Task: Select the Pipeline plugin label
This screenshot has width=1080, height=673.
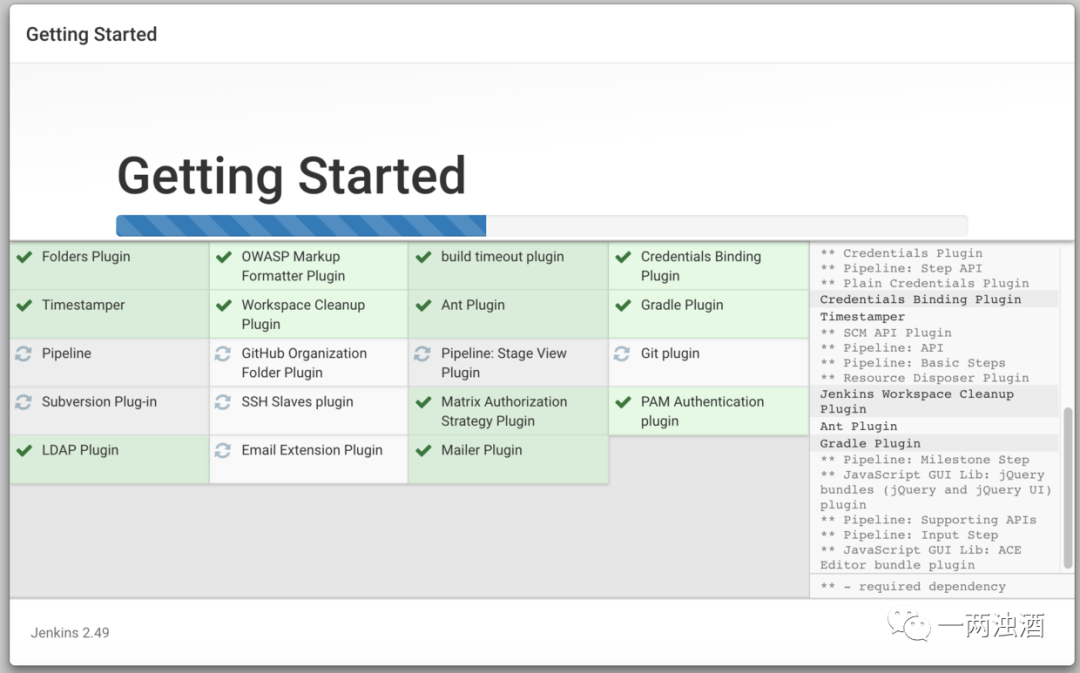Action: pos(66,353)
